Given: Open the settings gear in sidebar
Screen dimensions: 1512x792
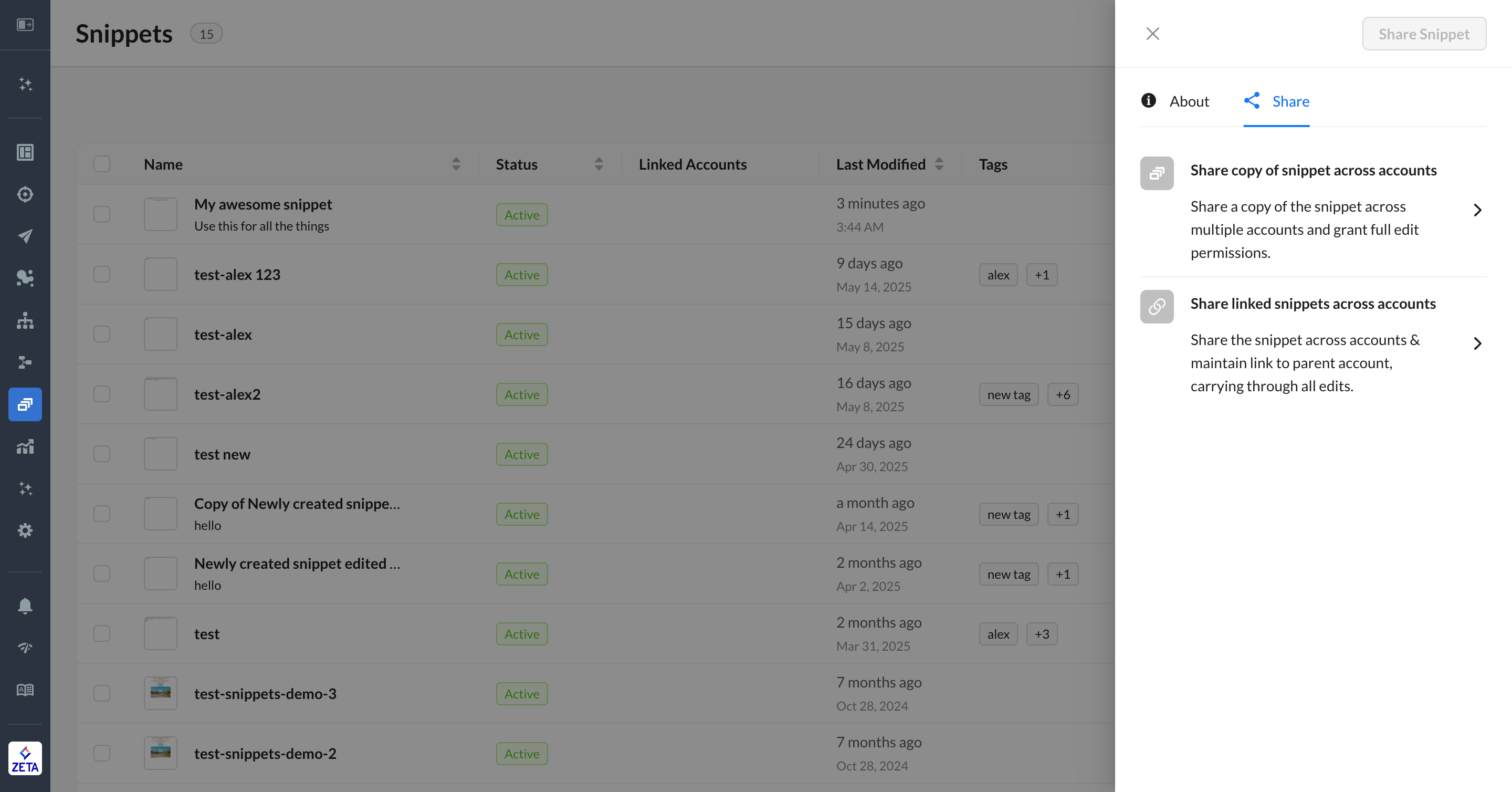Looking at the screenshot, I should click(25, 530).
